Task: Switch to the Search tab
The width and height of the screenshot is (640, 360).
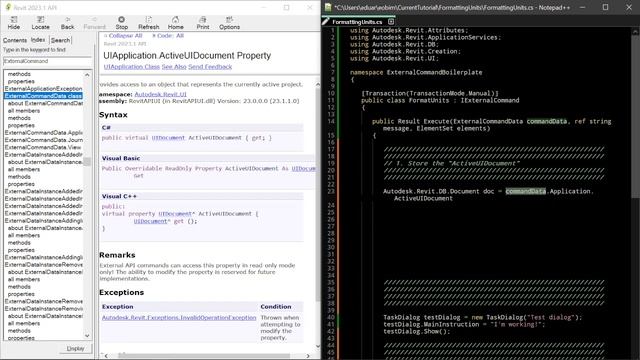Action: tap(60, 40)
